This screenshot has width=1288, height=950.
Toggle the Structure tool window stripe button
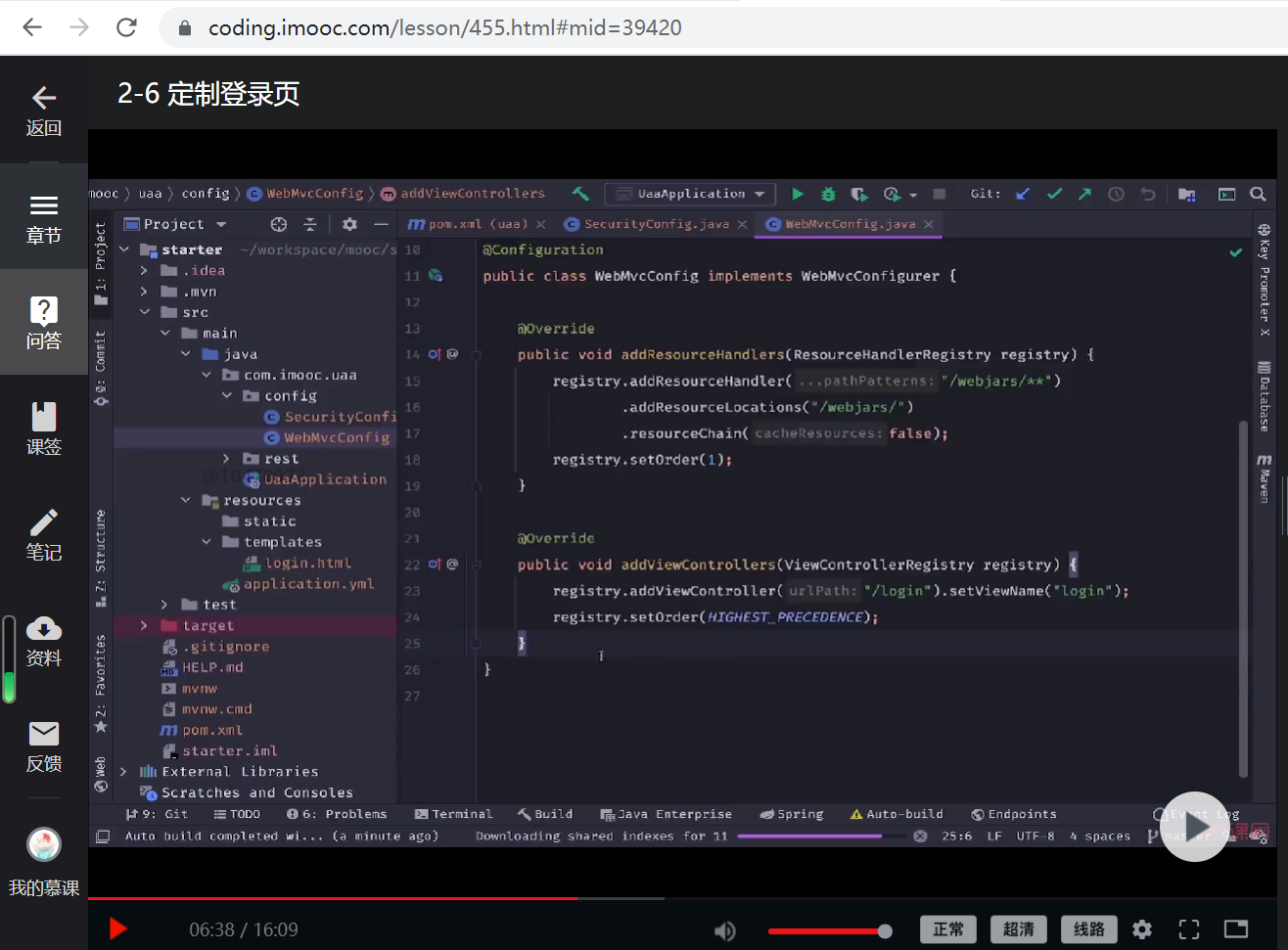[101, 559]
